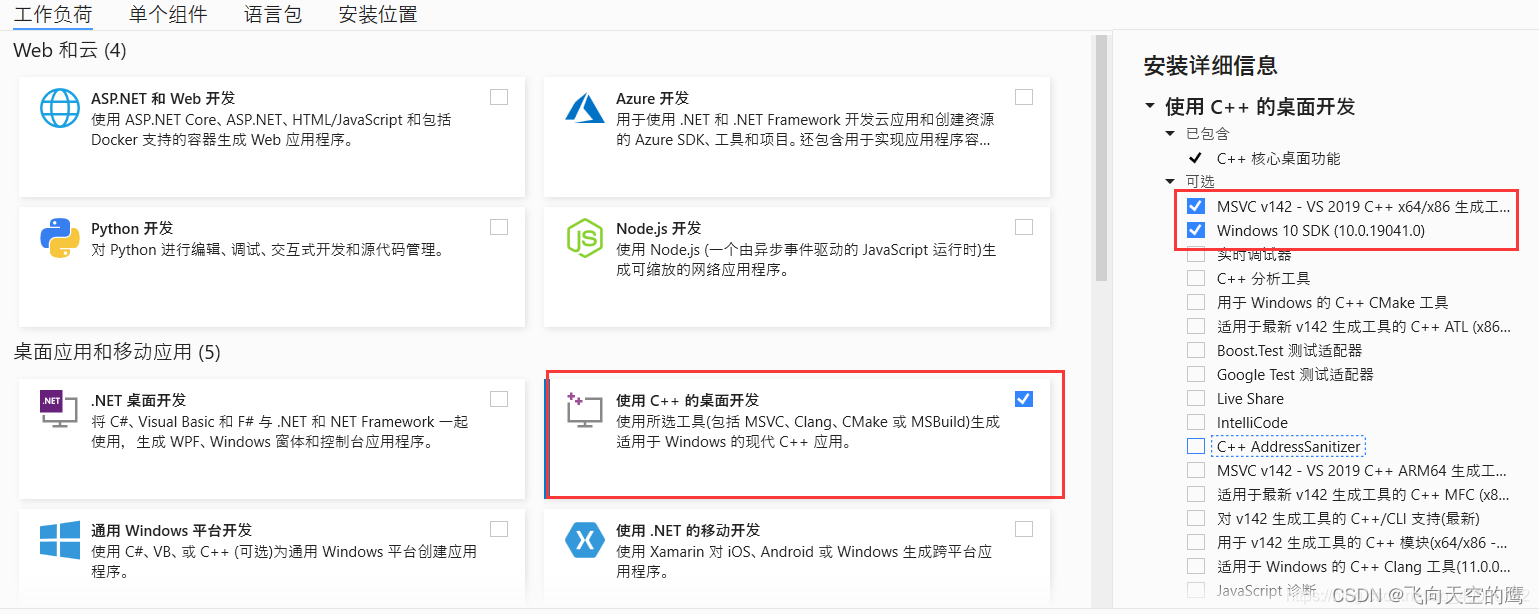Enable the Live Share optional component

coord(1195,398)
